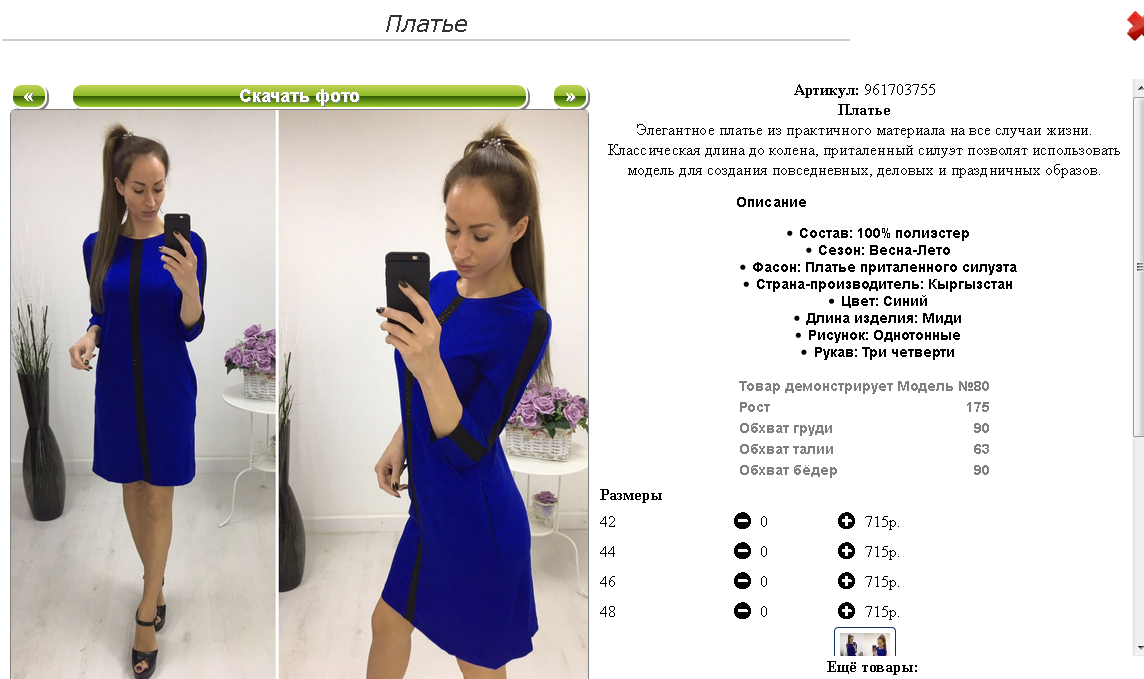The image size is (1144, 679).
Task: Increase quantity for size 42
Action: pyautogui.click(x=846, y=521)
